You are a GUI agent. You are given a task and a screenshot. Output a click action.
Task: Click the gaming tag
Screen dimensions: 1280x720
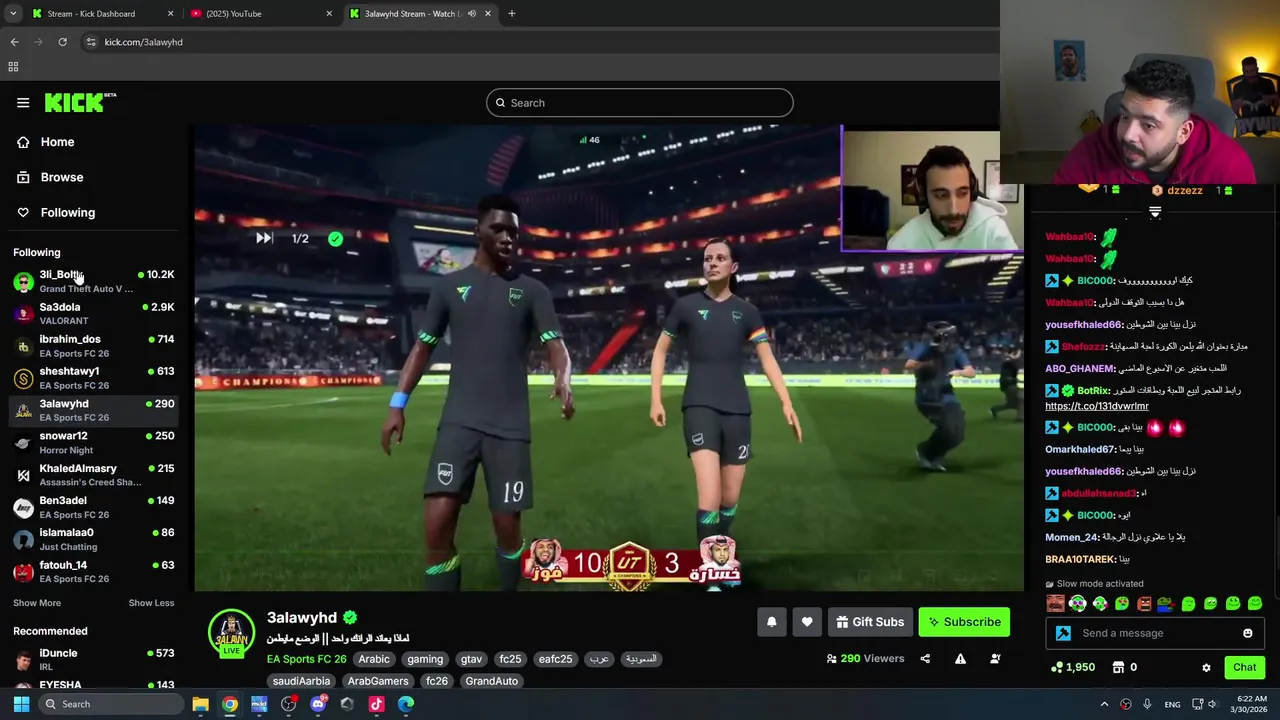click(425, 659)
